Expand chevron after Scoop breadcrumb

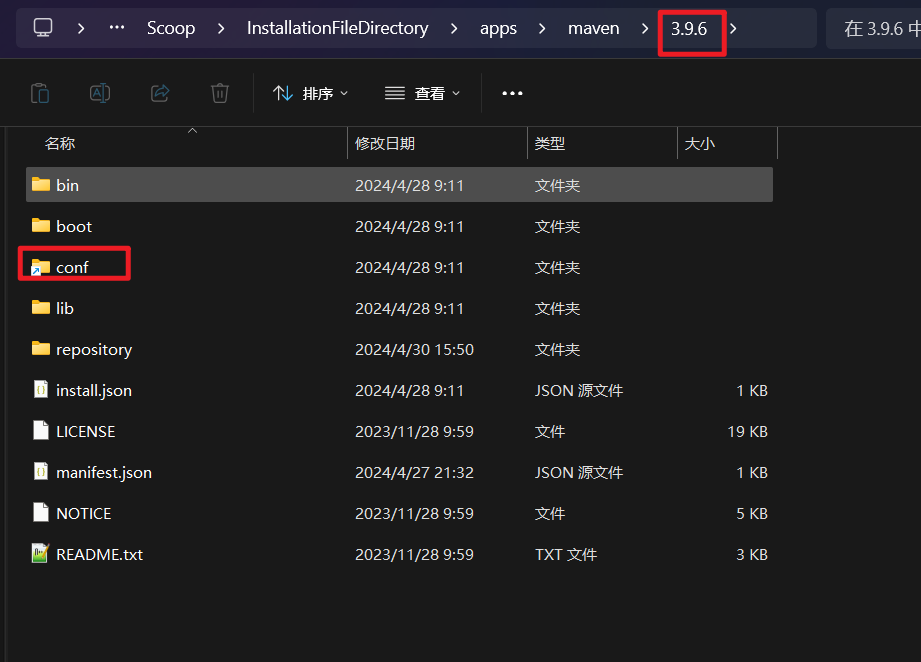[221, 28]
